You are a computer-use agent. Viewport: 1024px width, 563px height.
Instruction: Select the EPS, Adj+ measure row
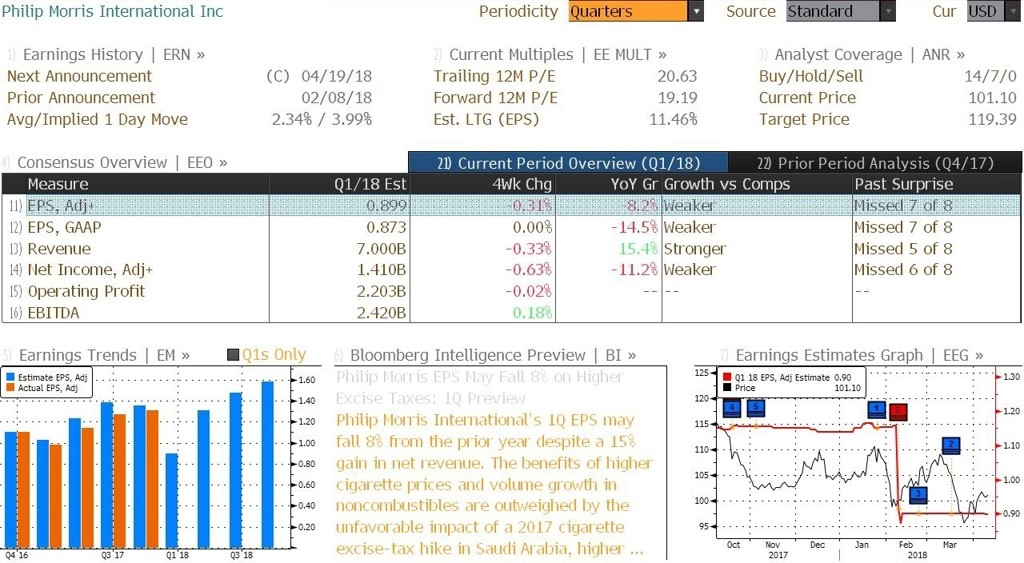(511, 206)
